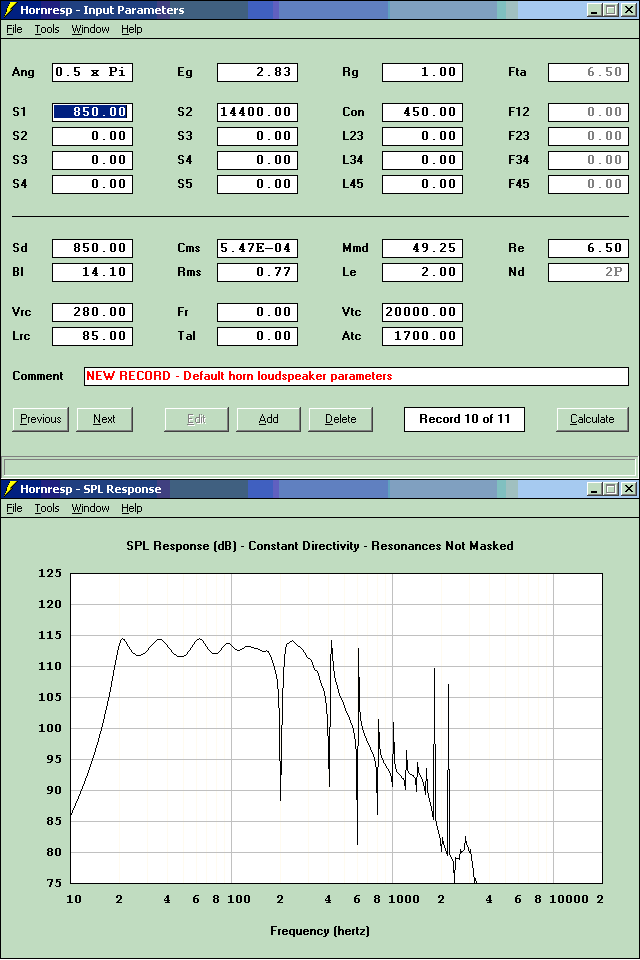640x960 pixels.
Task: Click the S3 field in second column
Action: pos(257,136)
